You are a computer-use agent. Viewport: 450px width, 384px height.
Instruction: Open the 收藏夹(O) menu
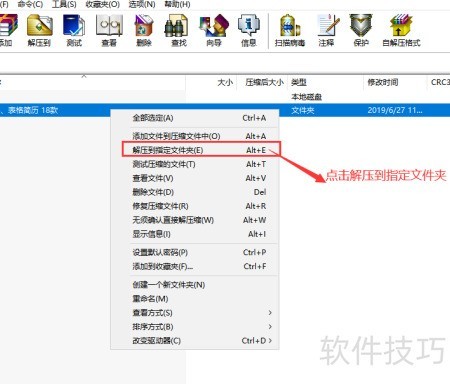(x=102, y=4)
